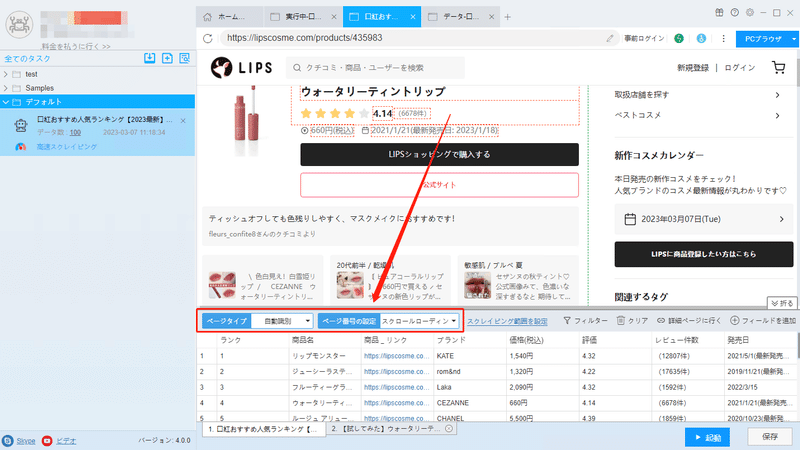Expand the test folder
The width and height of the screenshot is (800, 450).
click(x=6, y=74)
